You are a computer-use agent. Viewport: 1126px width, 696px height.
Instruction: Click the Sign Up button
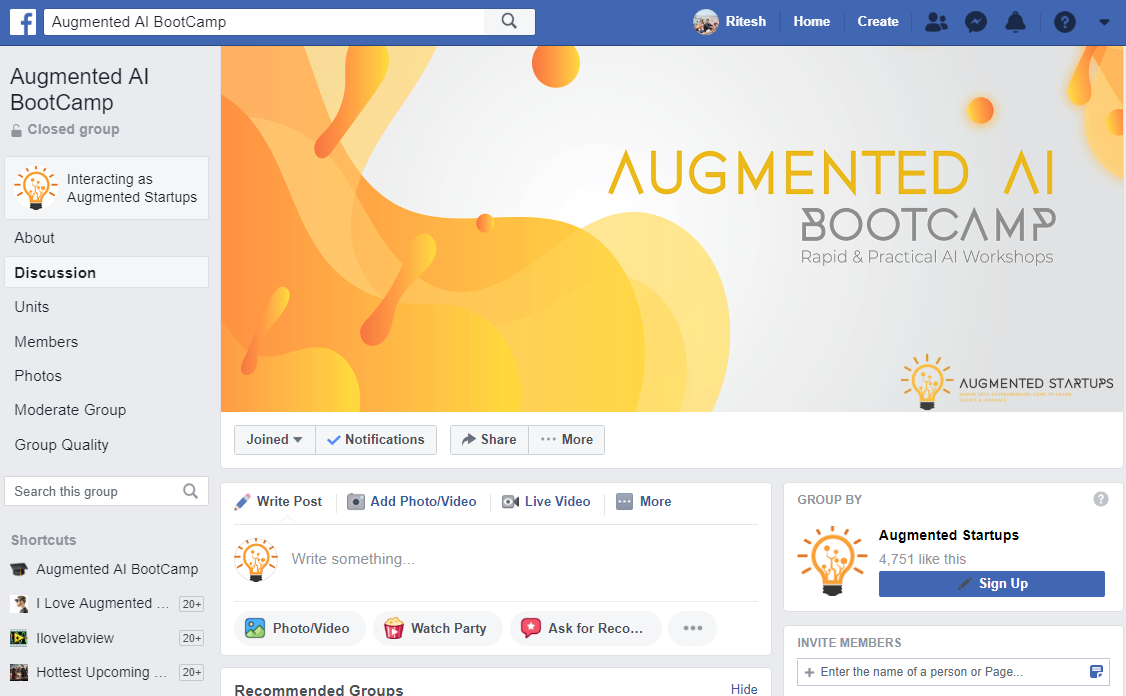point(992,584)
